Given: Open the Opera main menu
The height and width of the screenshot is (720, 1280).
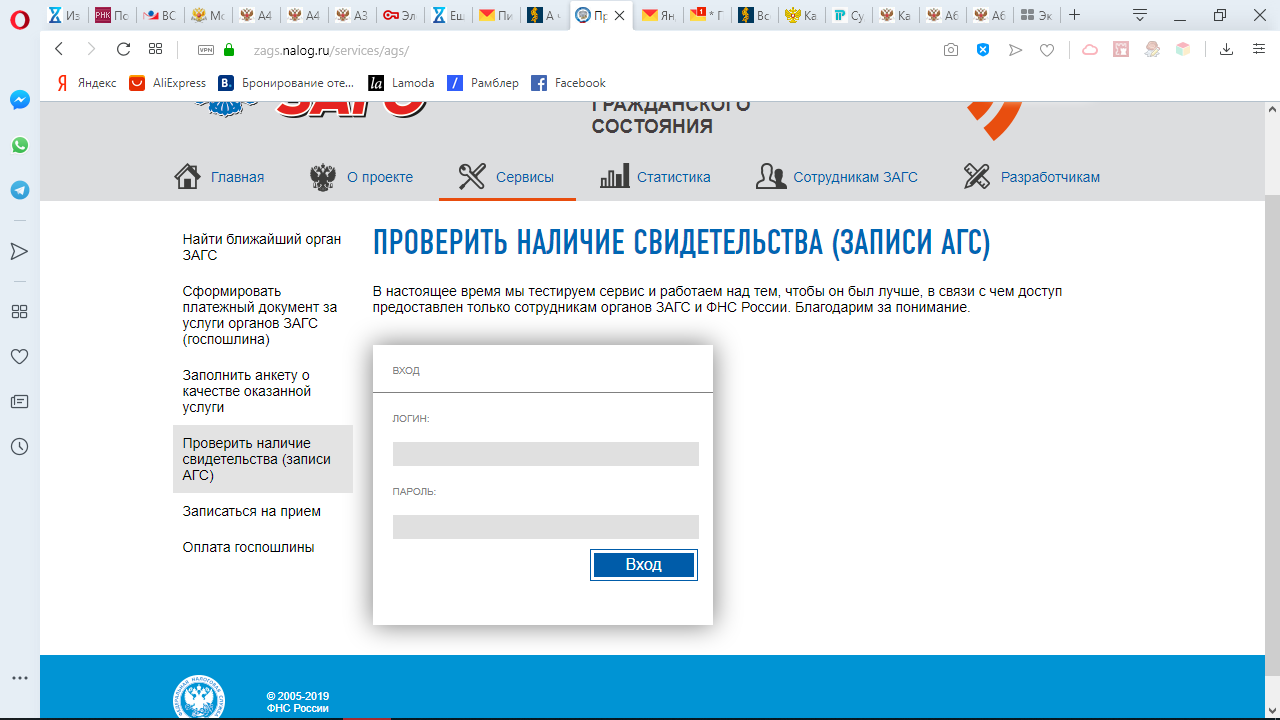Looking at the screenshot, I should tap(19, 17).
